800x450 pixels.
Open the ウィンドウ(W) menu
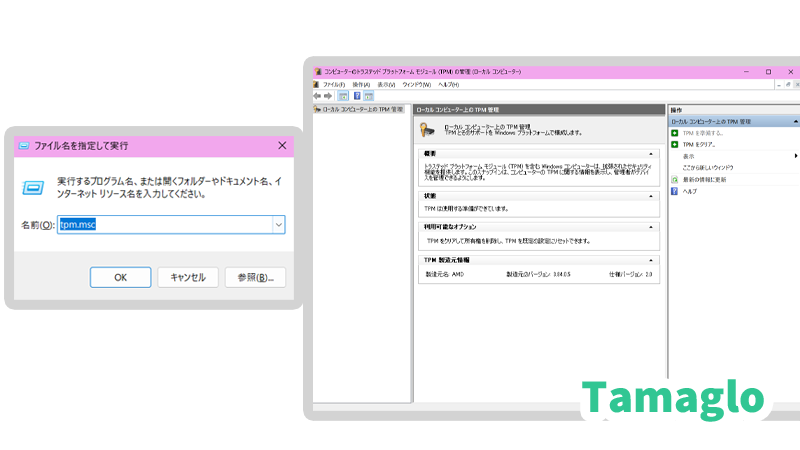point(416,85)
